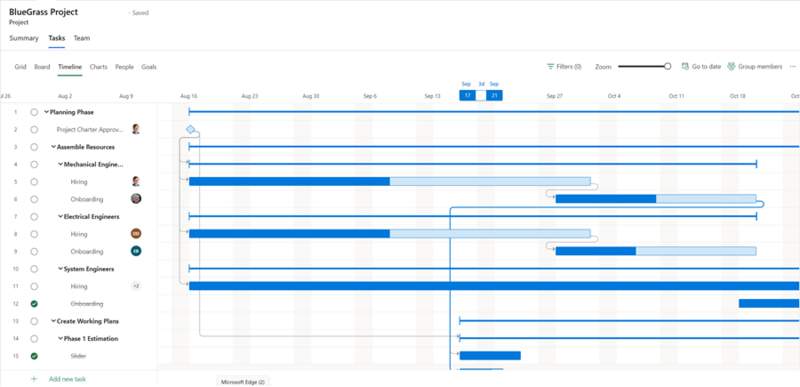Select the Slider task name
Viewport: 800px width, 387px height.
tap(78, 356)
